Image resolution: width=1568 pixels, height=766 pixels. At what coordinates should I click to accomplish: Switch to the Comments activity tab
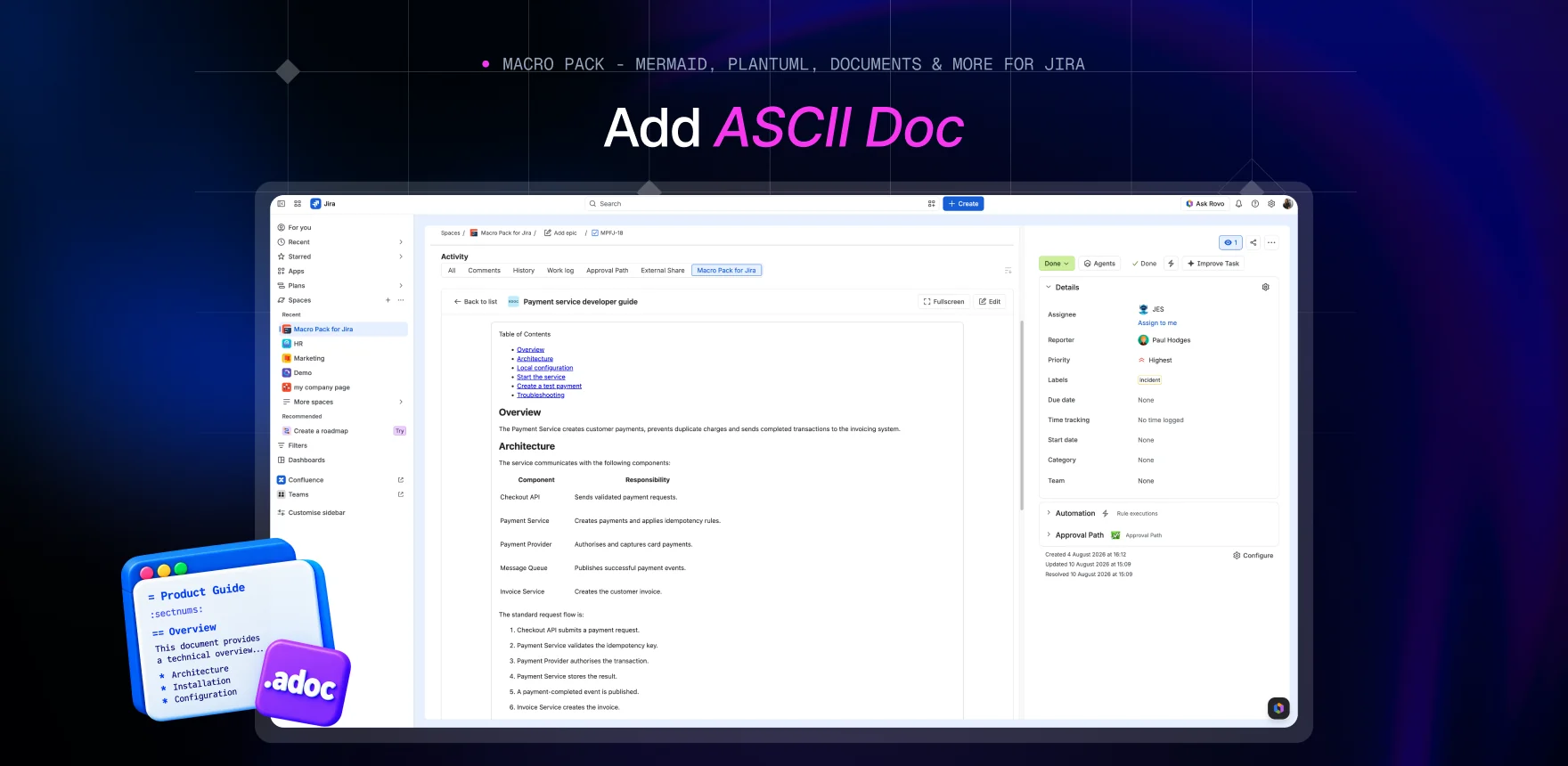484,271
